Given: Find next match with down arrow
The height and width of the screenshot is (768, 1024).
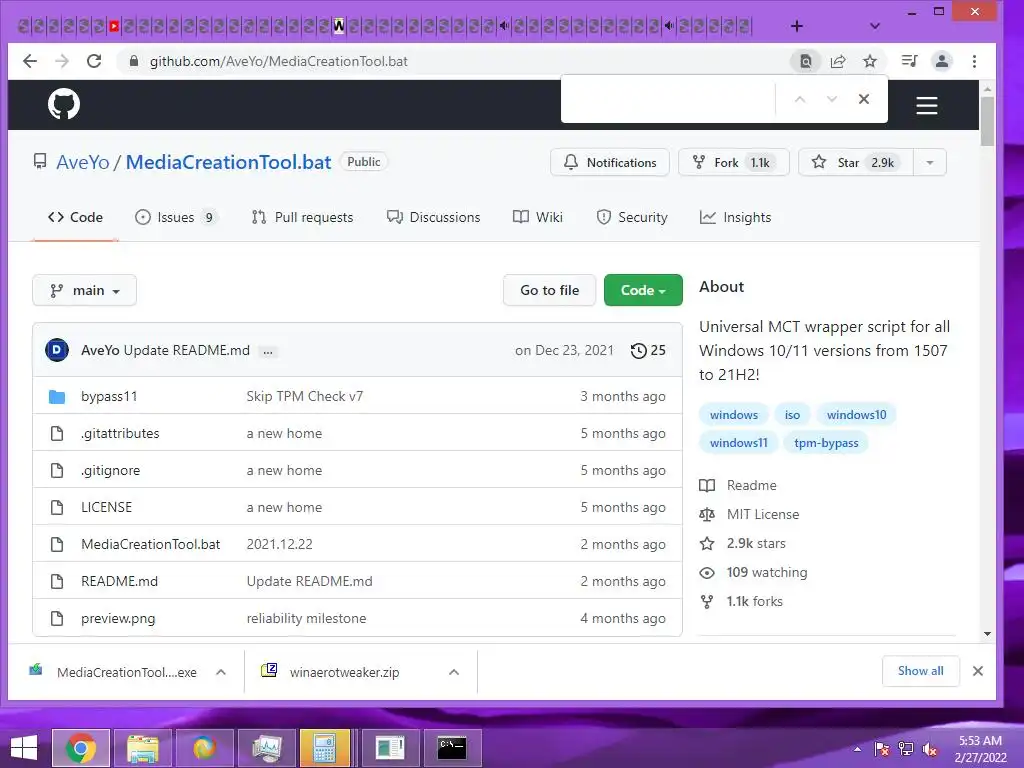Looking at the screenshot, I should (832, 99).
